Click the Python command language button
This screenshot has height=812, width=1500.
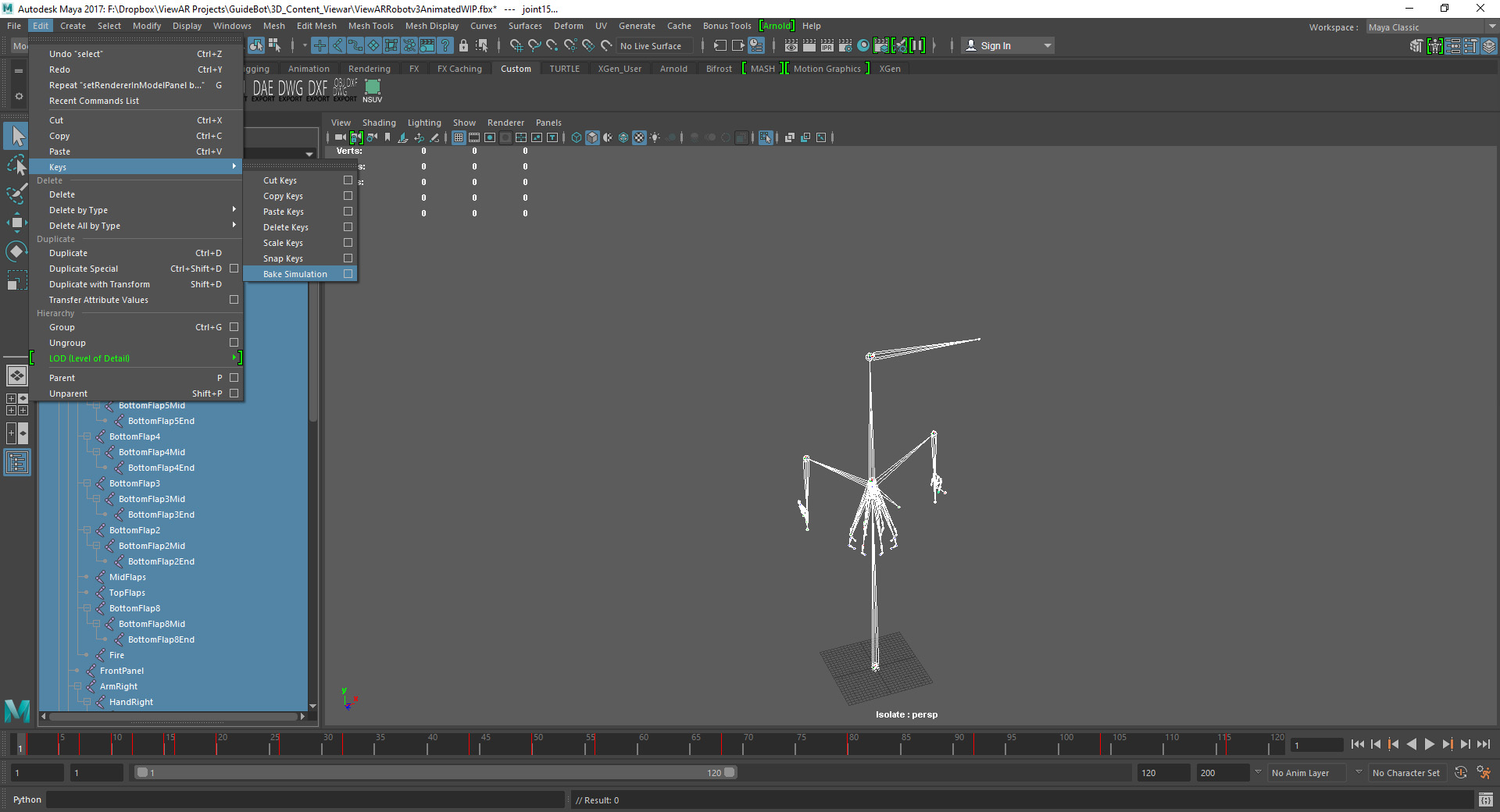(x=27, y=800)
